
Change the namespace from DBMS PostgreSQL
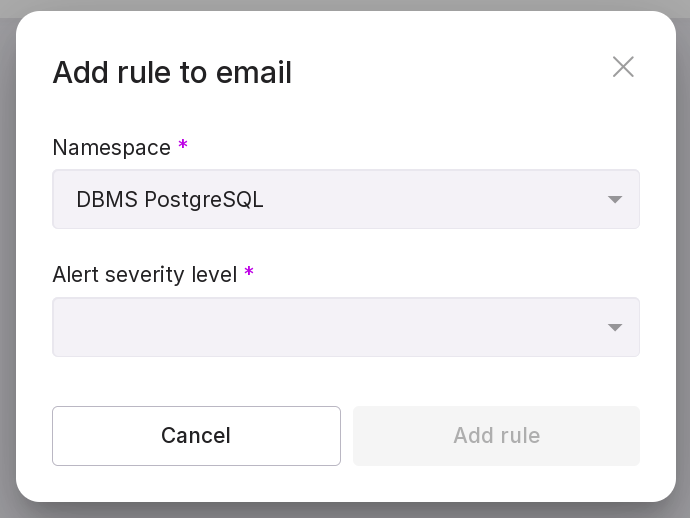coord(345,199)
